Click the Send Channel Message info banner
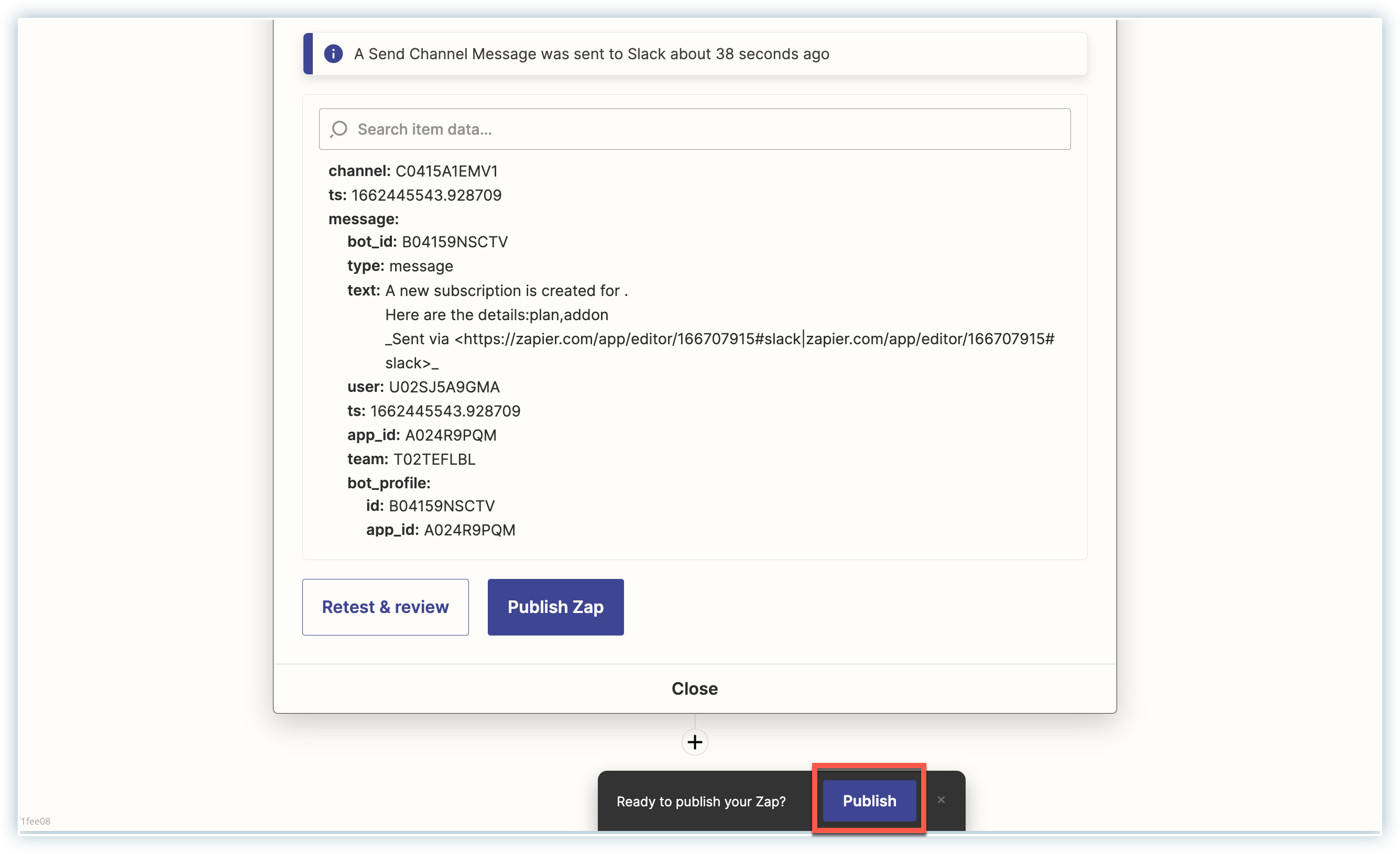This screenshot has width=1400, height=854. click(591, 54)
